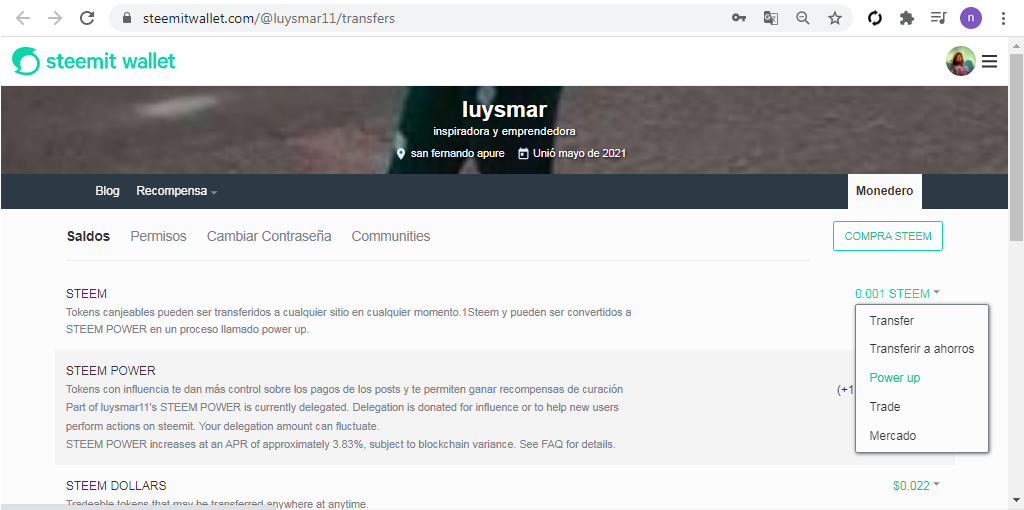Open the Cambiar Contraseña tab
Image resolution: width=1024 pixels, height=510 pixels.
pos(269,236)
